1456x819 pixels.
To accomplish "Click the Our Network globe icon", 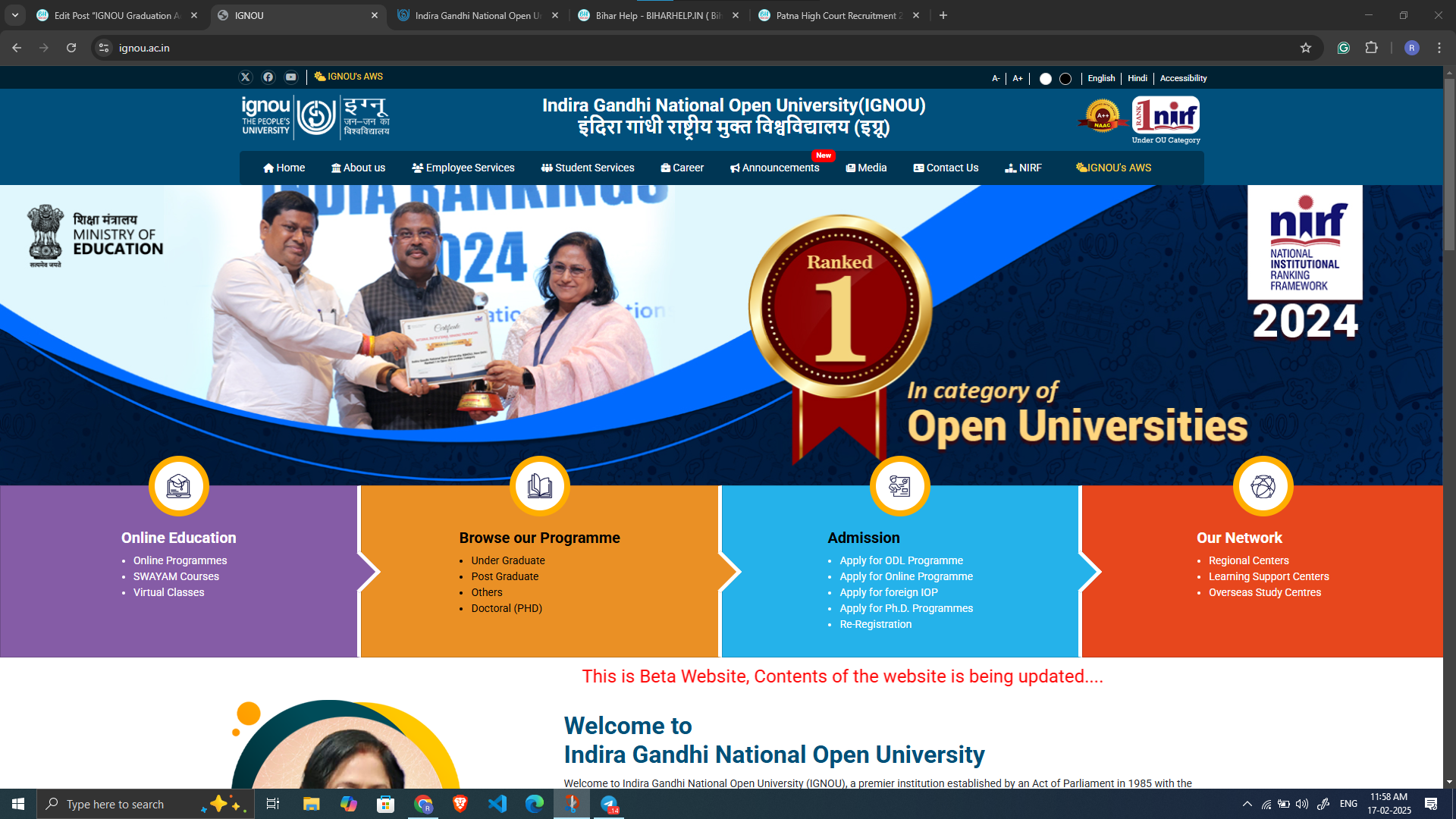I will [1263, 486].
